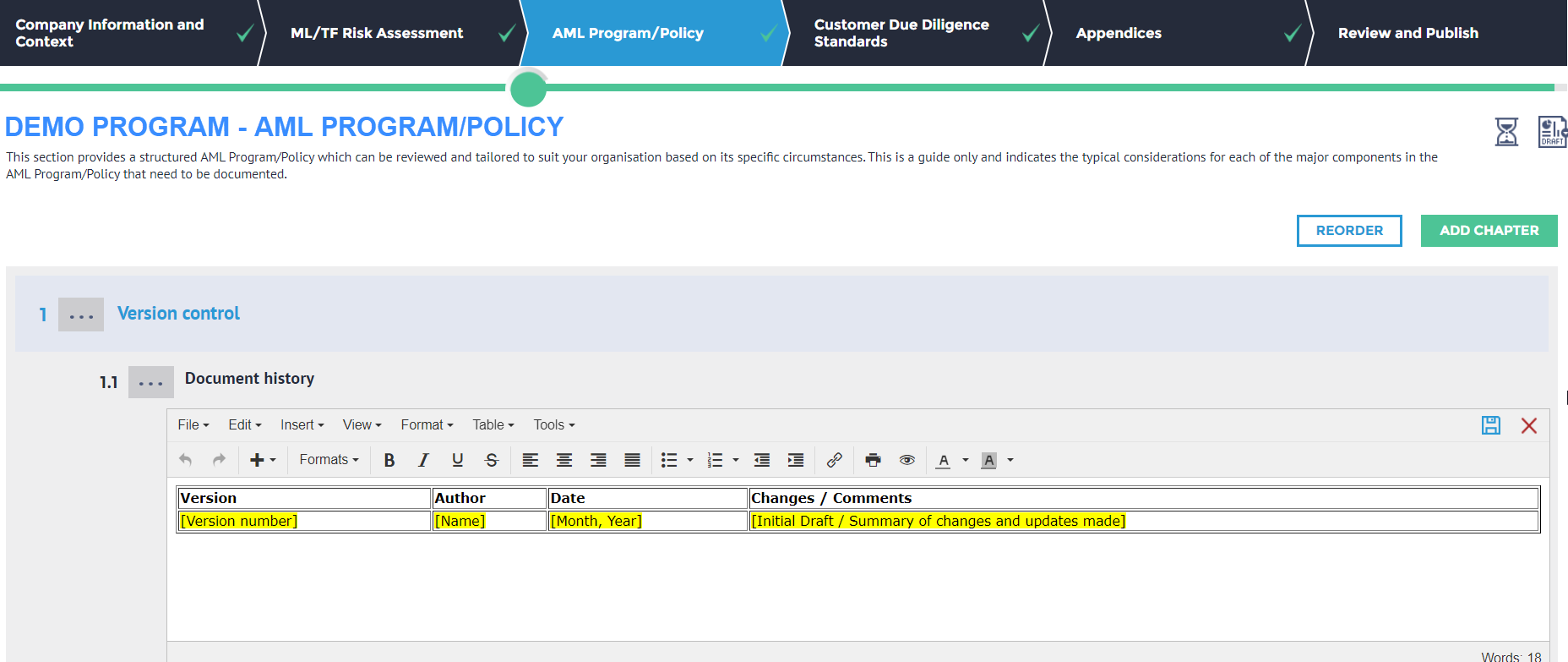
Task: Insert a bullet list
Action: (669, 460)
